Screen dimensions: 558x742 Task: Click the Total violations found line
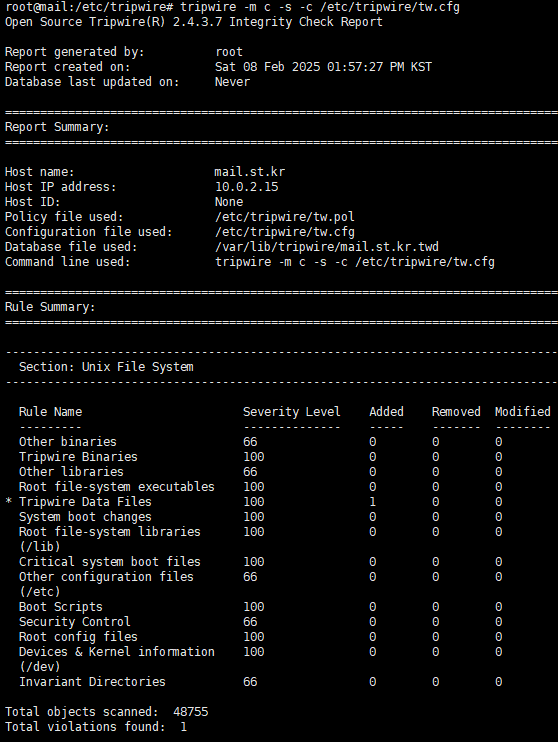point(96,727)
